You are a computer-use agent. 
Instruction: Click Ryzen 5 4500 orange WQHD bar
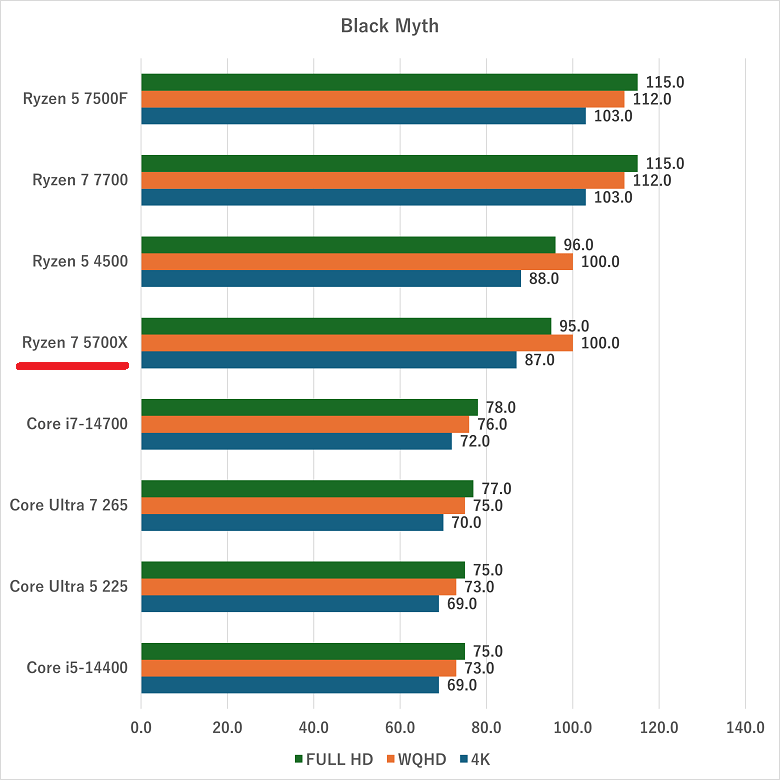click(357, 262)
